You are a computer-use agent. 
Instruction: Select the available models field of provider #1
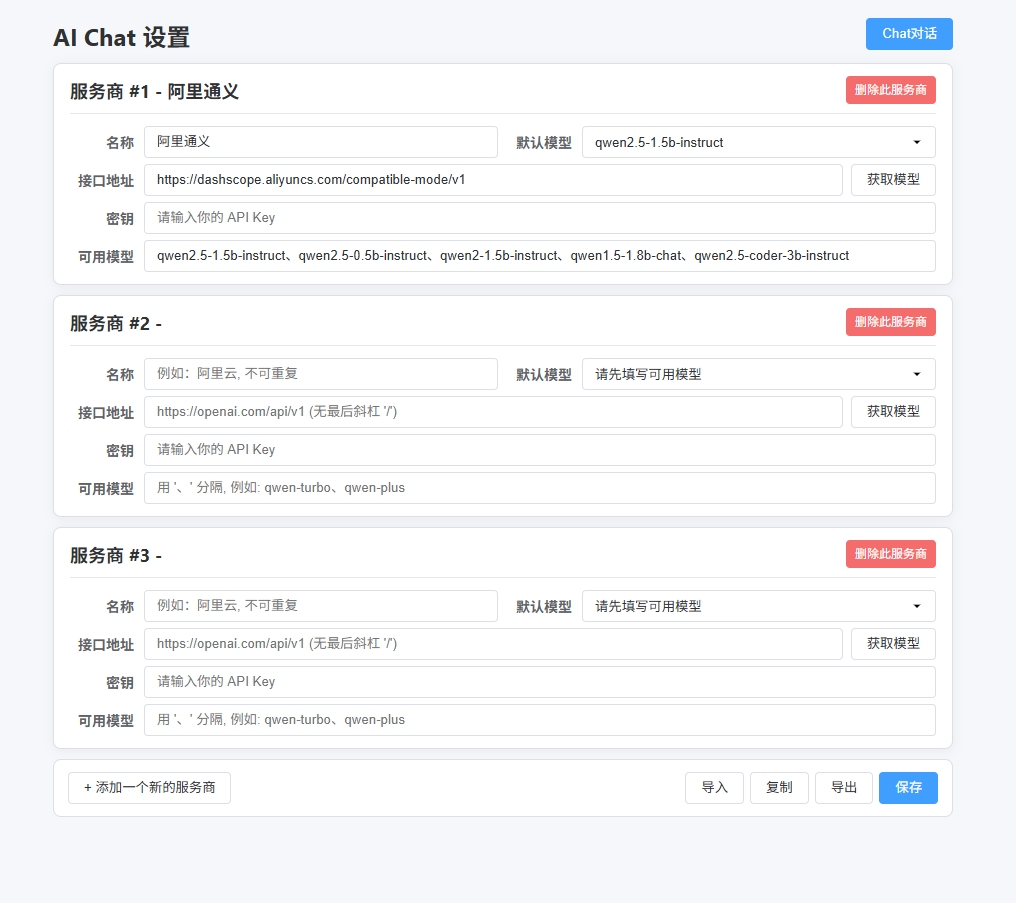pos(540,256)
